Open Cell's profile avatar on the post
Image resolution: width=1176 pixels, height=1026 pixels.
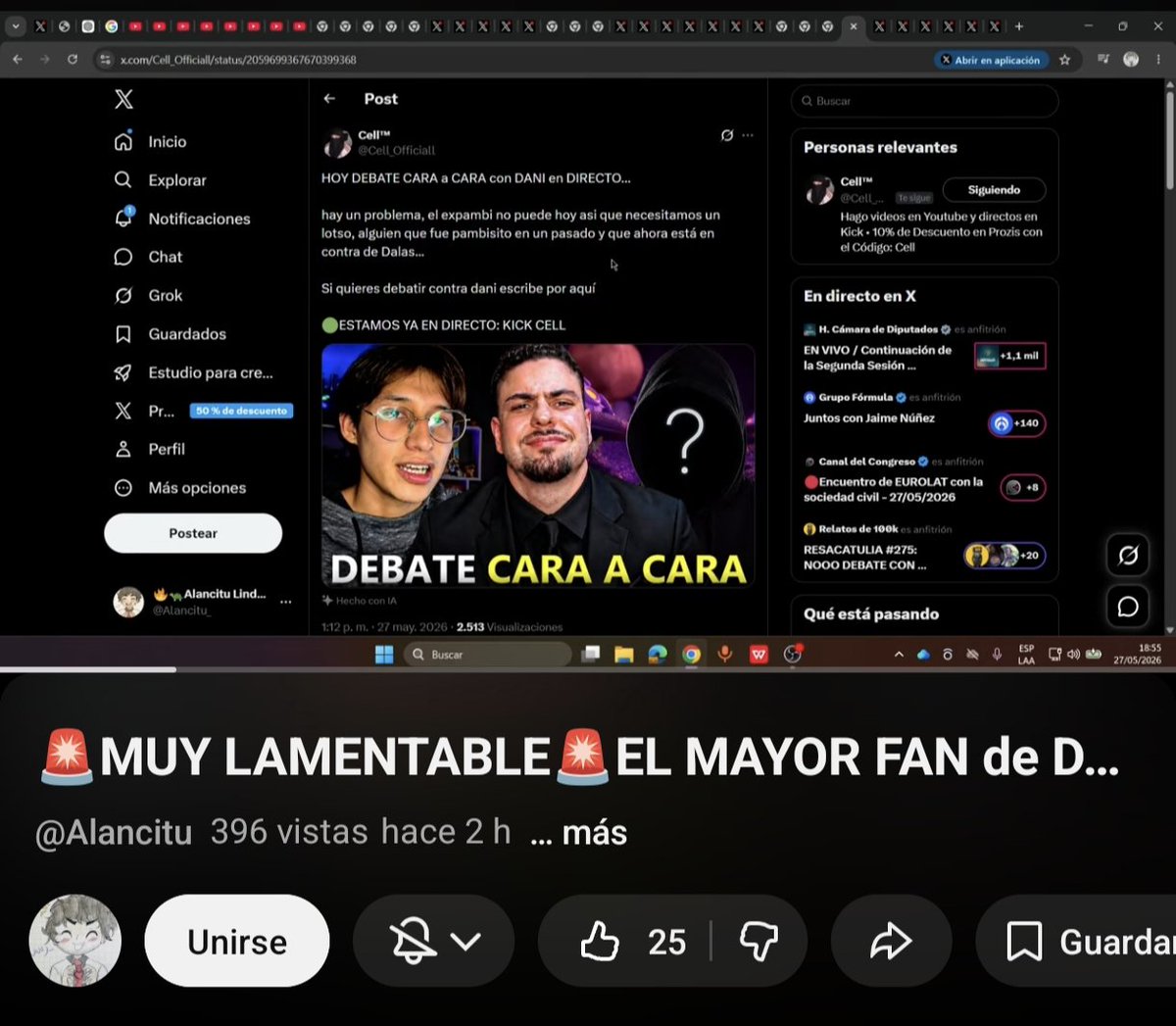(337, 143)
